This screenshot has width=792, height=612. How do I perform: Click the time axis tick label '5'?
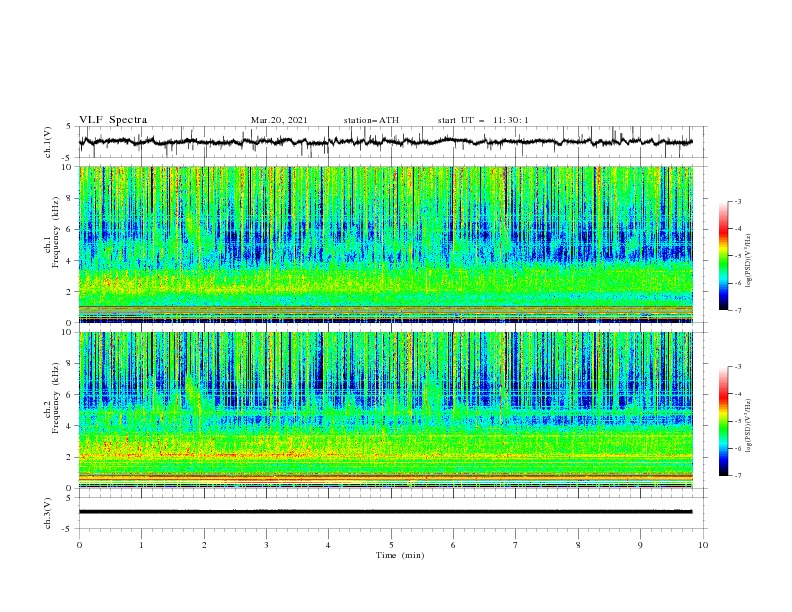click(x=391, y=545)
